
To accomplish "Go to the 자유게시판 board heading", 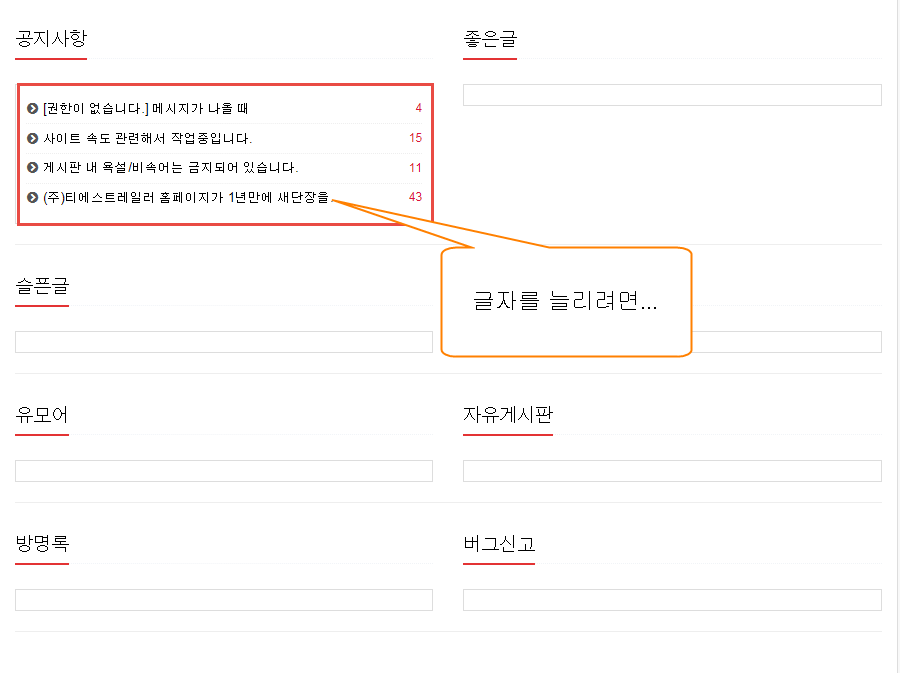I will coord(508,414).
